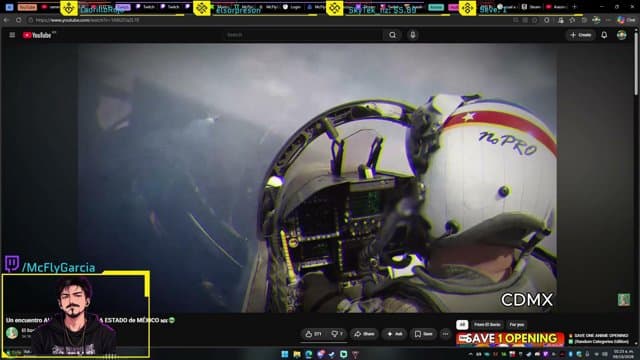
Task: Start voice search with the microphone
Action: (413, 35)
